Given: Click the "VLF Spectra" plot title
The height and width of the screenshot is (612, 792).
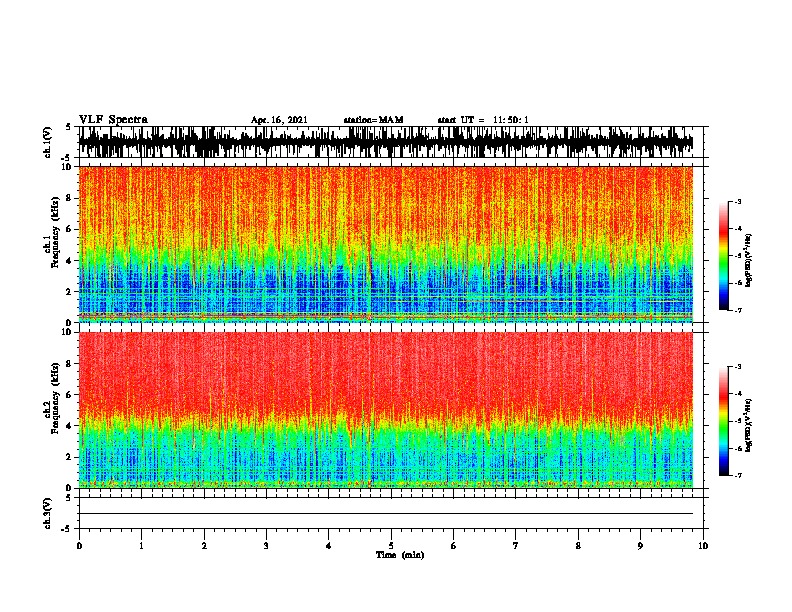Looking at the screenshot, I should pyautogui.click(x=113, y=120).
